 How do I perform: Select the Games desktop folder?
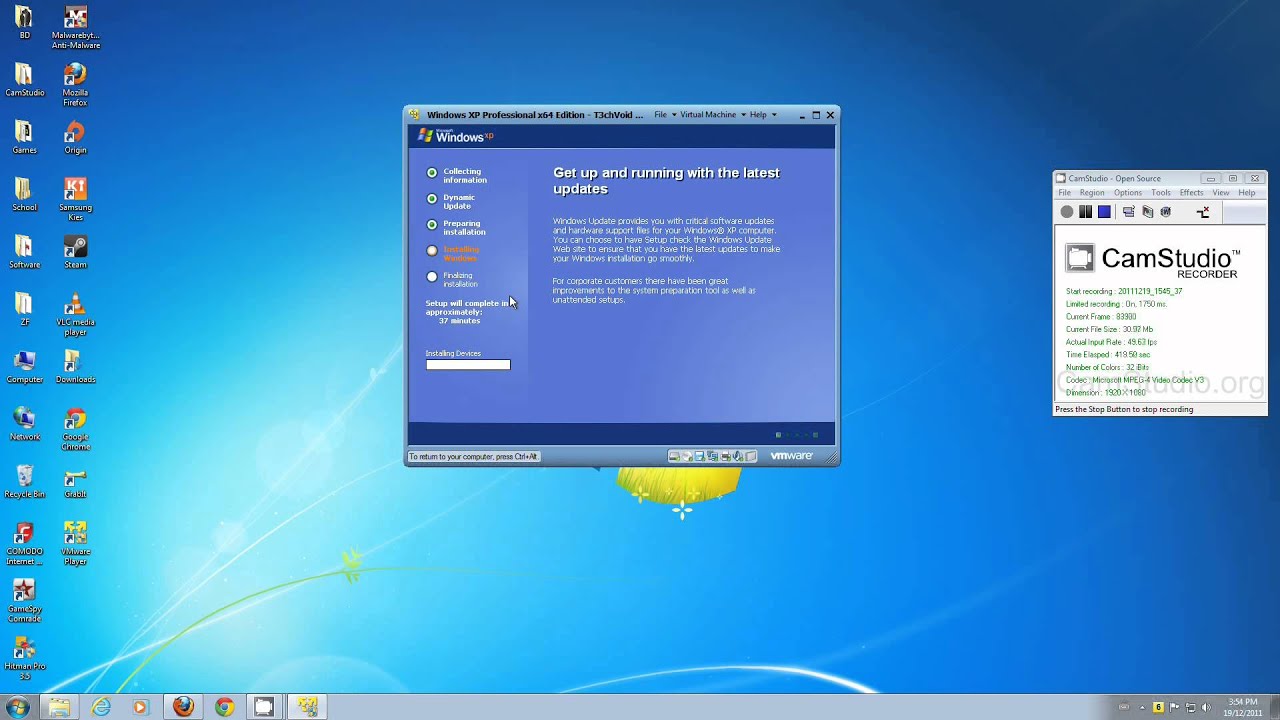point(24,137)
